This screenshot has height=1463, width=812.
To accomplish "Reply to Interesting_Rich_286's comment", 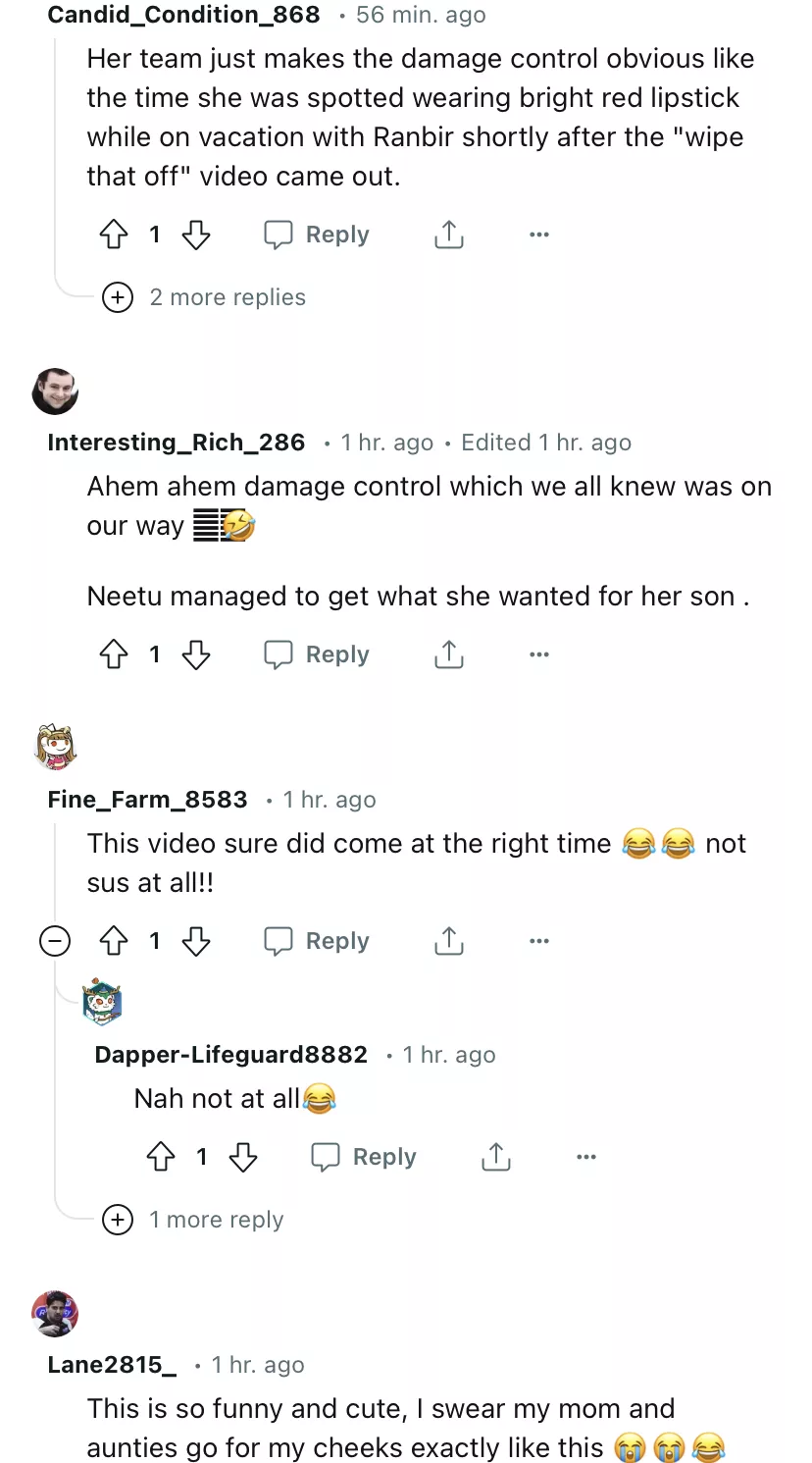I will [317, 654].
